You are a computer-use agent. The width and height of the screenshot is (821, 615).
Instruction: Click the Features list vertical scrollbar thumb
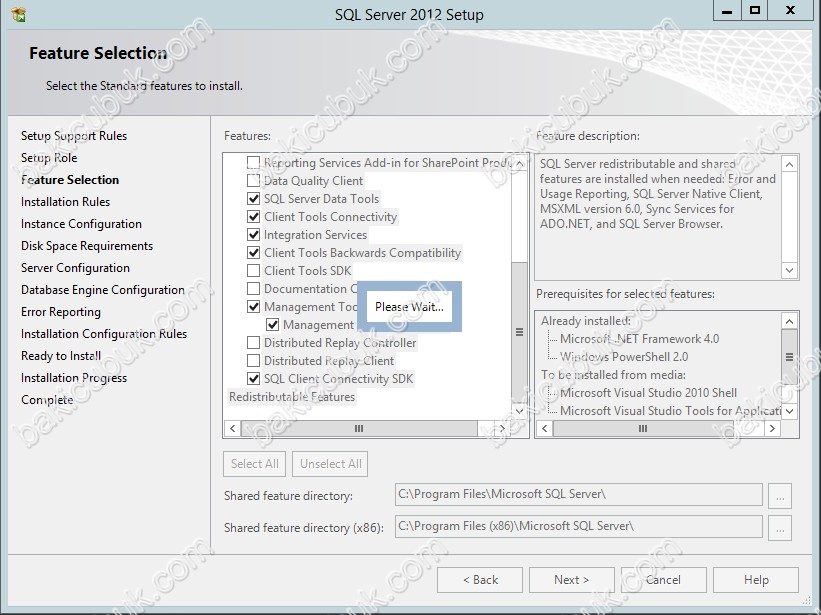519,332
